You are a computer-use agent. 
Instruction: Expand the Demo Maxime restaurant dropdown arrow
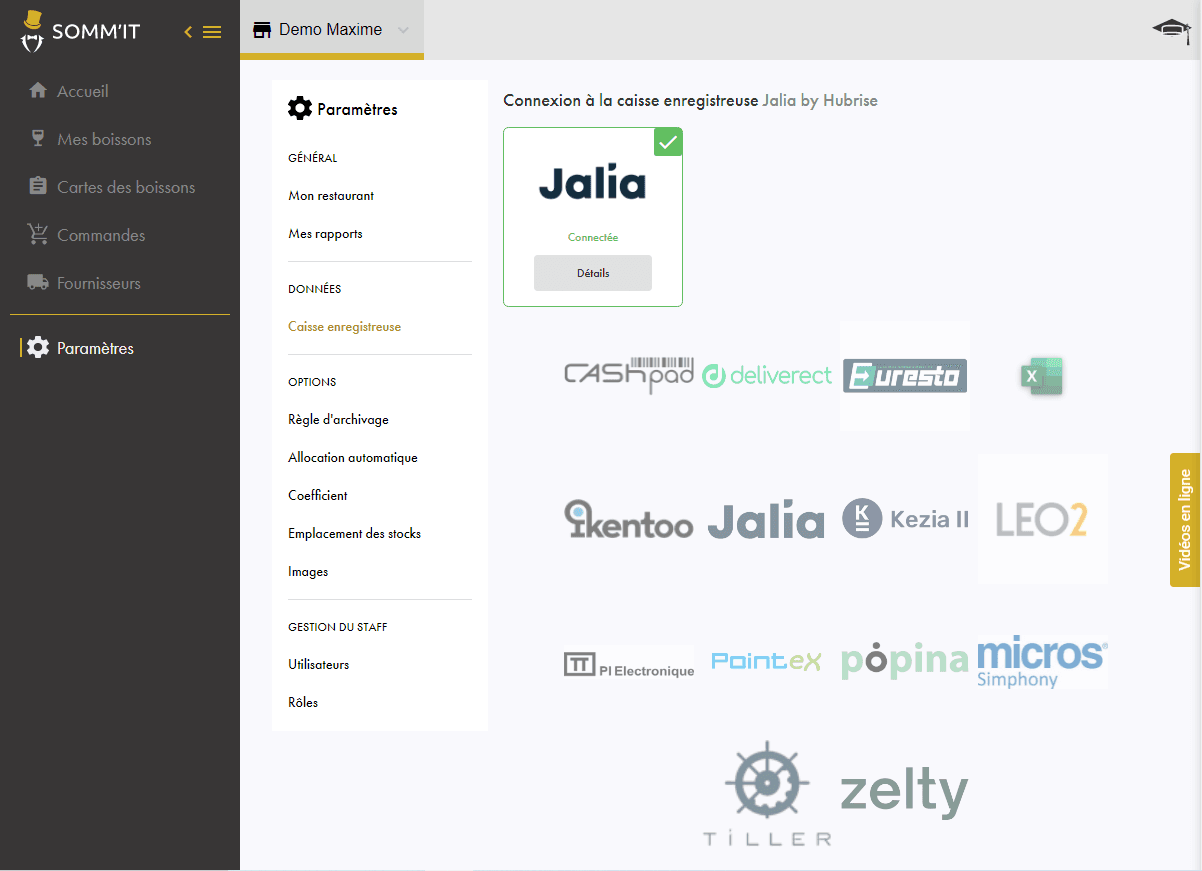pos(403,30)
